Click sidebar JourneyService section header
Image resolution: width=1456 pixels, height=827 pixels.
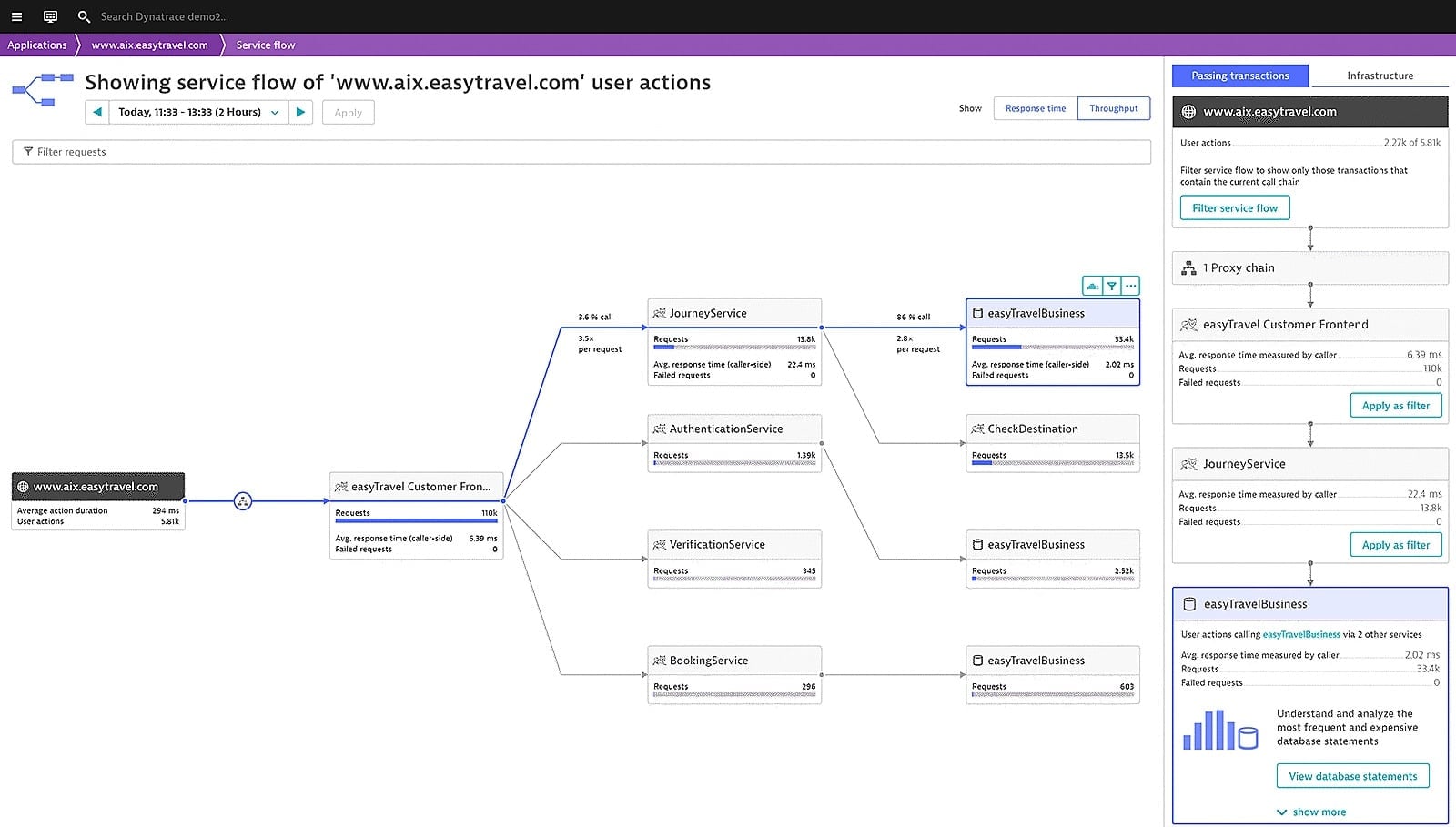(x=1310, y=464)
